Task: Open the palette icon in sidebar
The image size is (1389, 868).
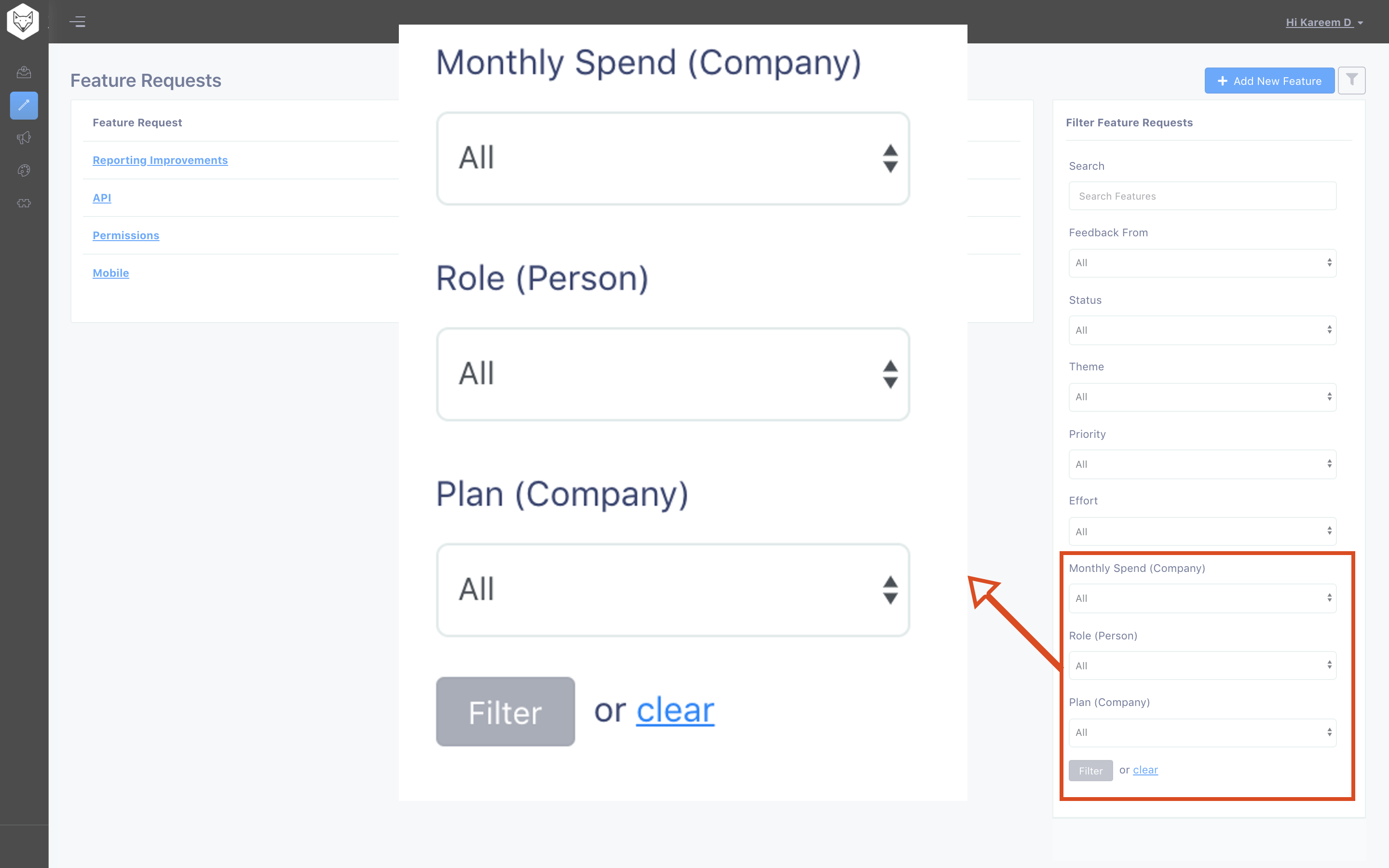Action: (x=24, y=171)
